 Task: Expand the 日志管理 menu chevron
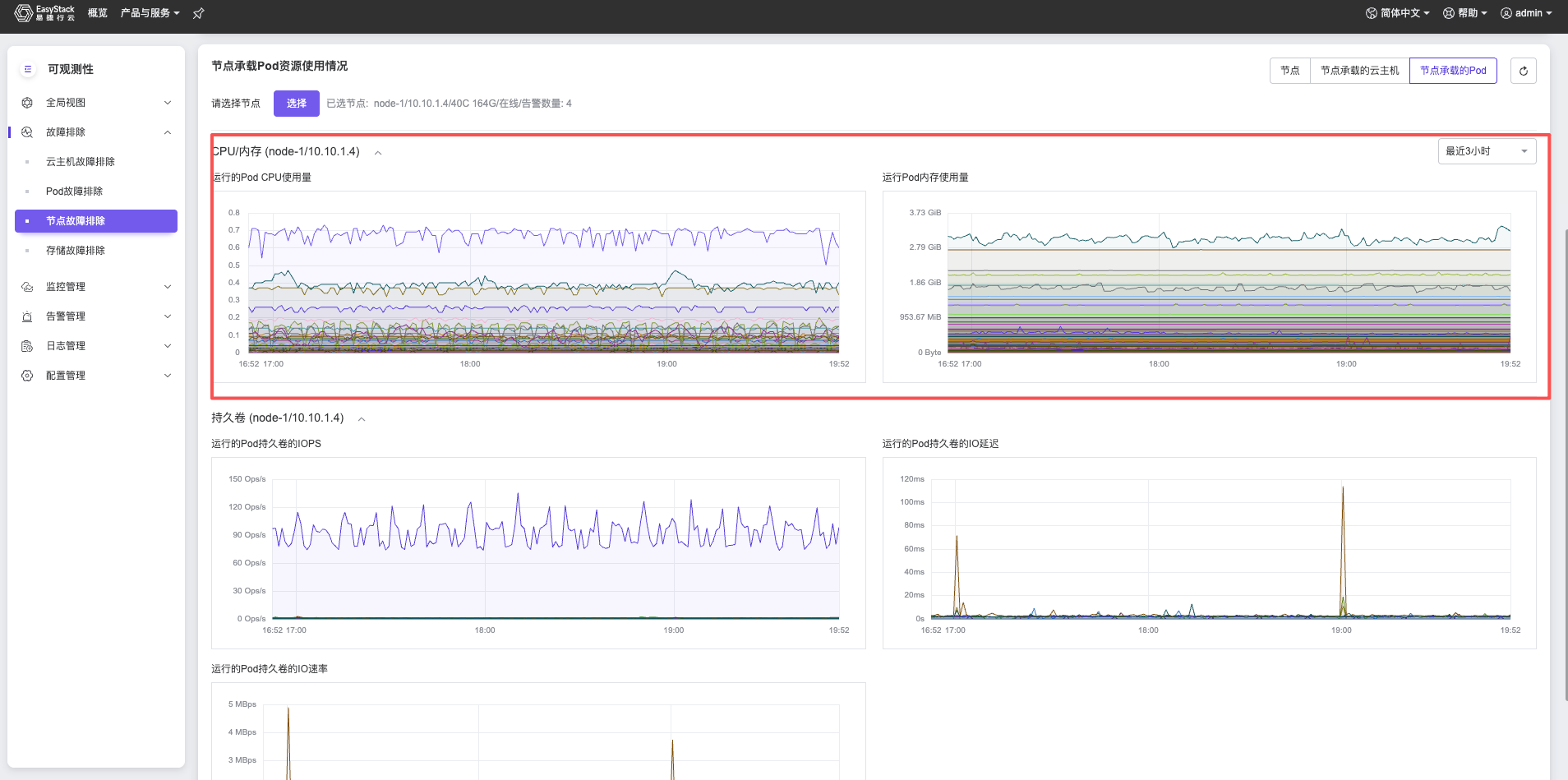pos(168,346)
